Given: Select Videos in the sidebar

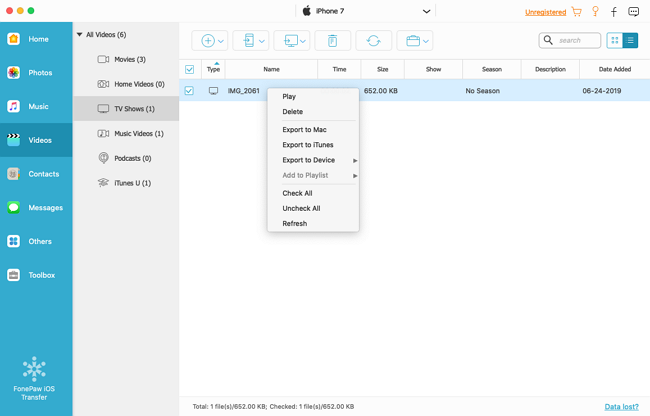Looking at the screenshot, I should (36, 140).
